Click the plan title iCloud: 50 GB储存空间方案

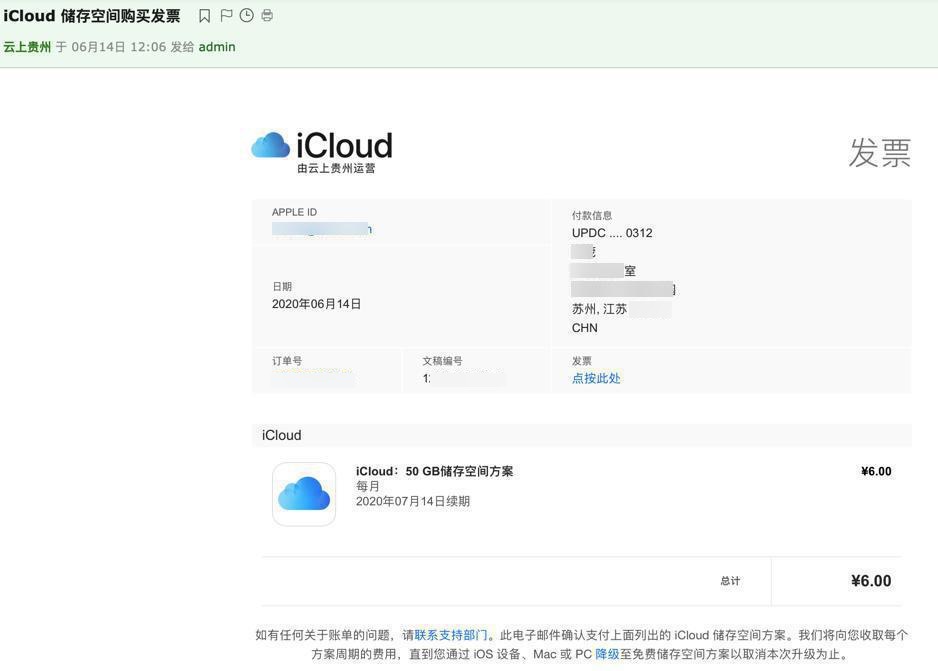434,471
